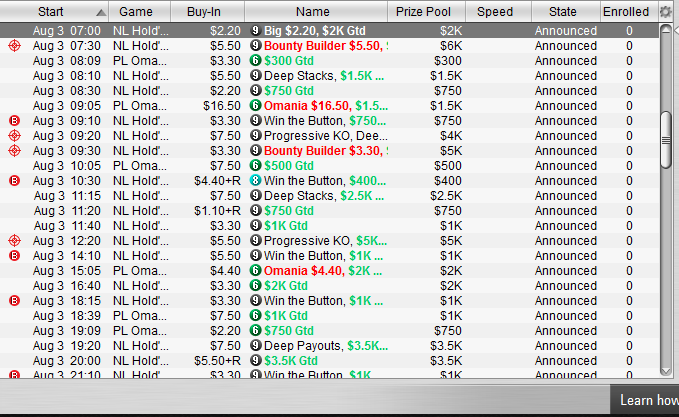Click 9-max icon on Aug 3 11:20 row
Viewport: 679px width, 417px height.
(255, 210)
